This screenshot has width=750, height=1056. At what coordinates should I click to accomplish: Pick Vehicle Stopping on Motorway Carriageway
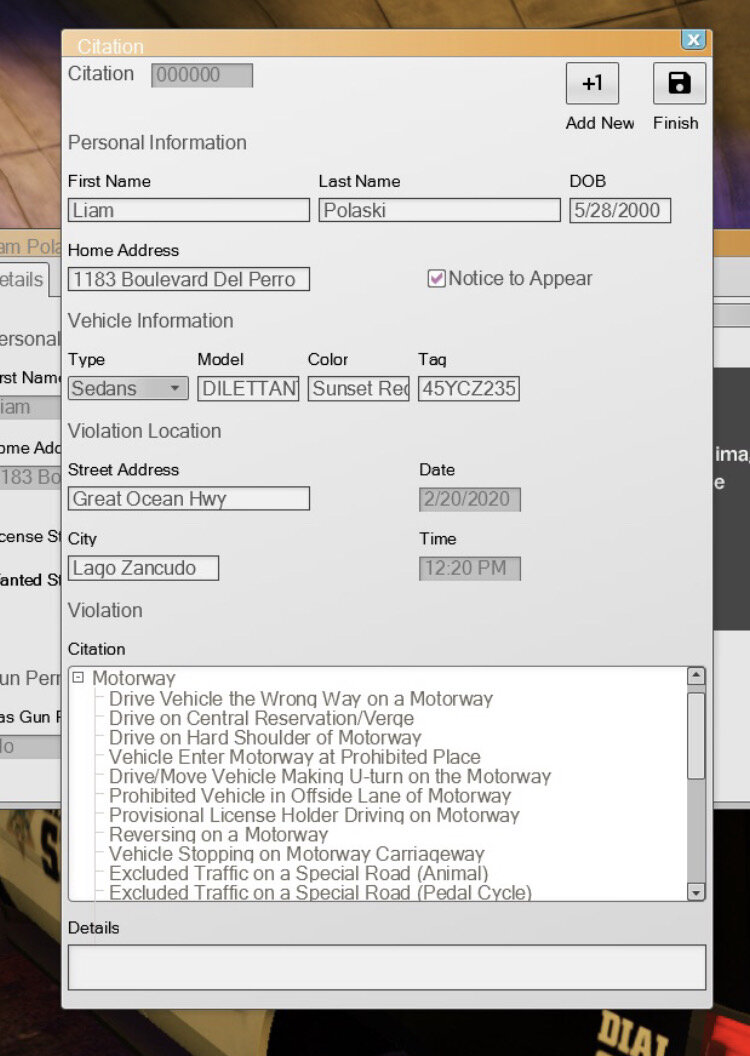pos(296,854)
